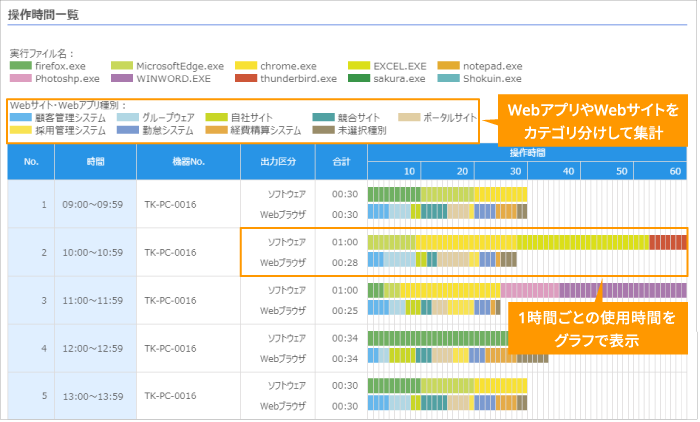The image size is (700, 422).
Task: Click the notepad.exe orange legend swatch
Action: (x=449, y=66)
